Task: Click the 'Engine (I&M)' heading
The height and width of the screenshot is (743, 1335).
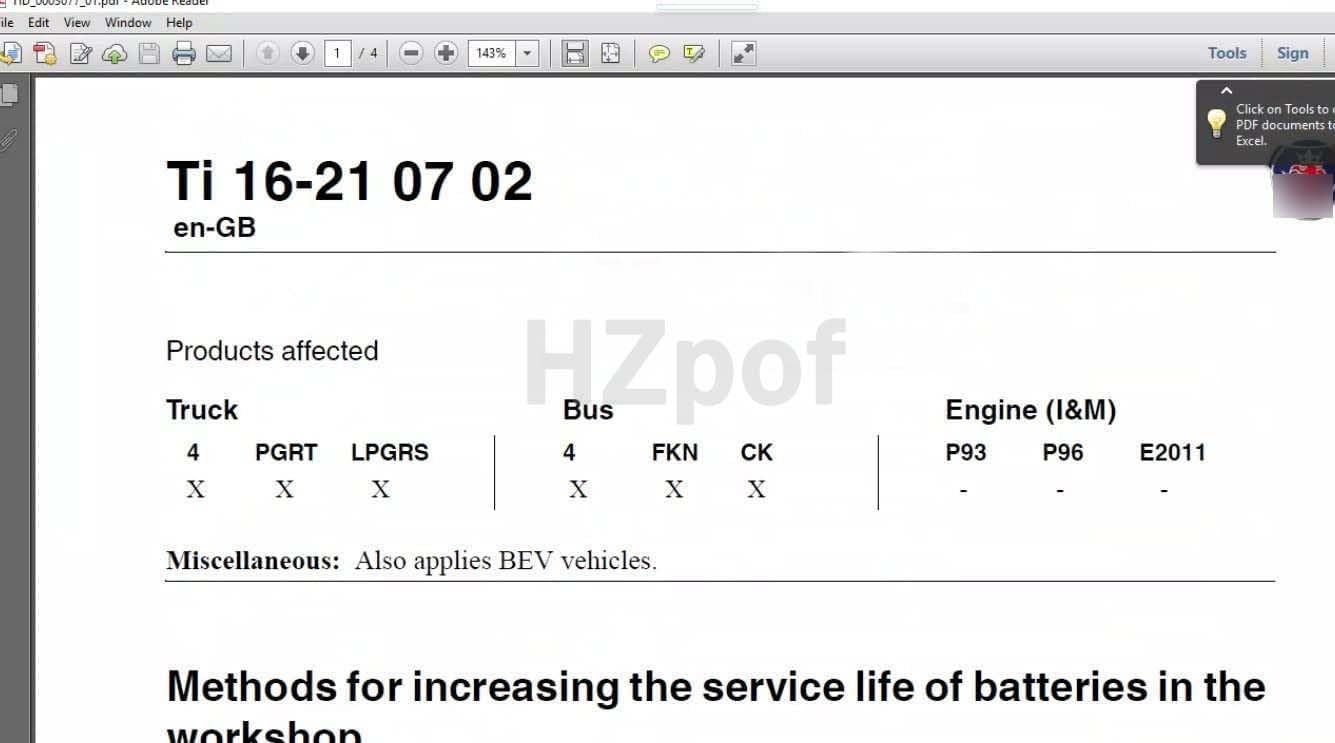Action: point(1031,410)
